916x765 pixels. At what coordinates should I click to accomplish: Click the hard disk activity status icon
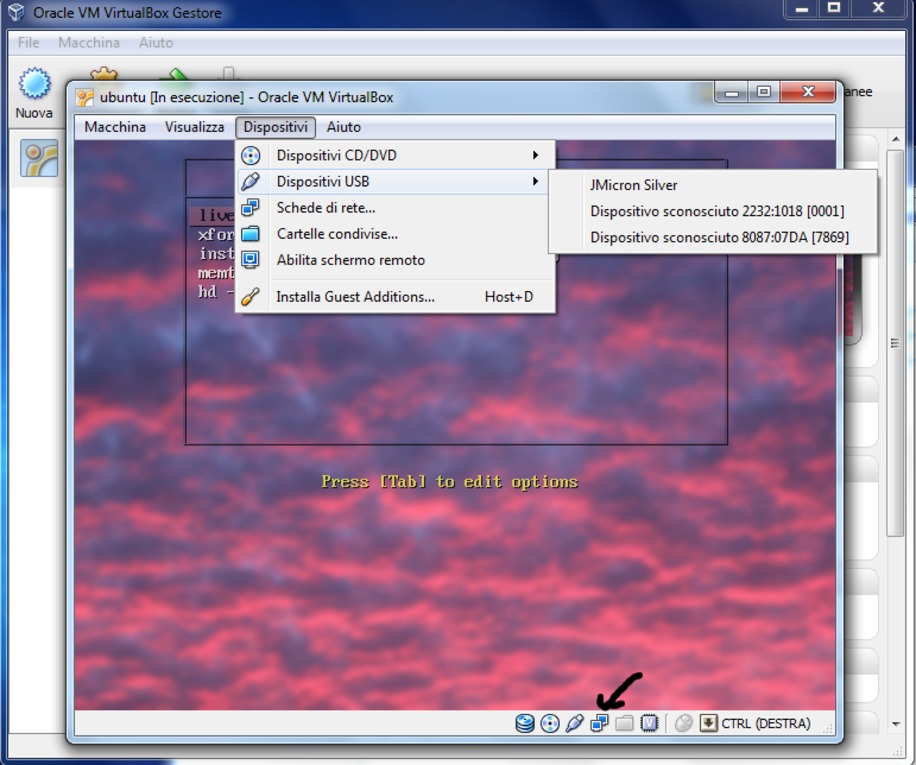tap(525, 724)
